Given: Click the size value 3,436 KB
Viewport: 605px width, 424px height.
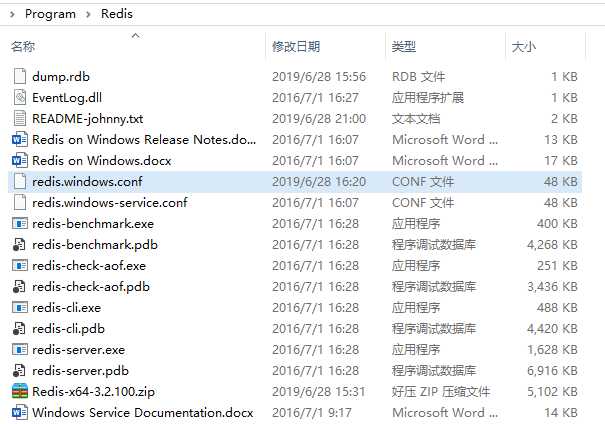Looking at the screenshot, I should [553, 287].
